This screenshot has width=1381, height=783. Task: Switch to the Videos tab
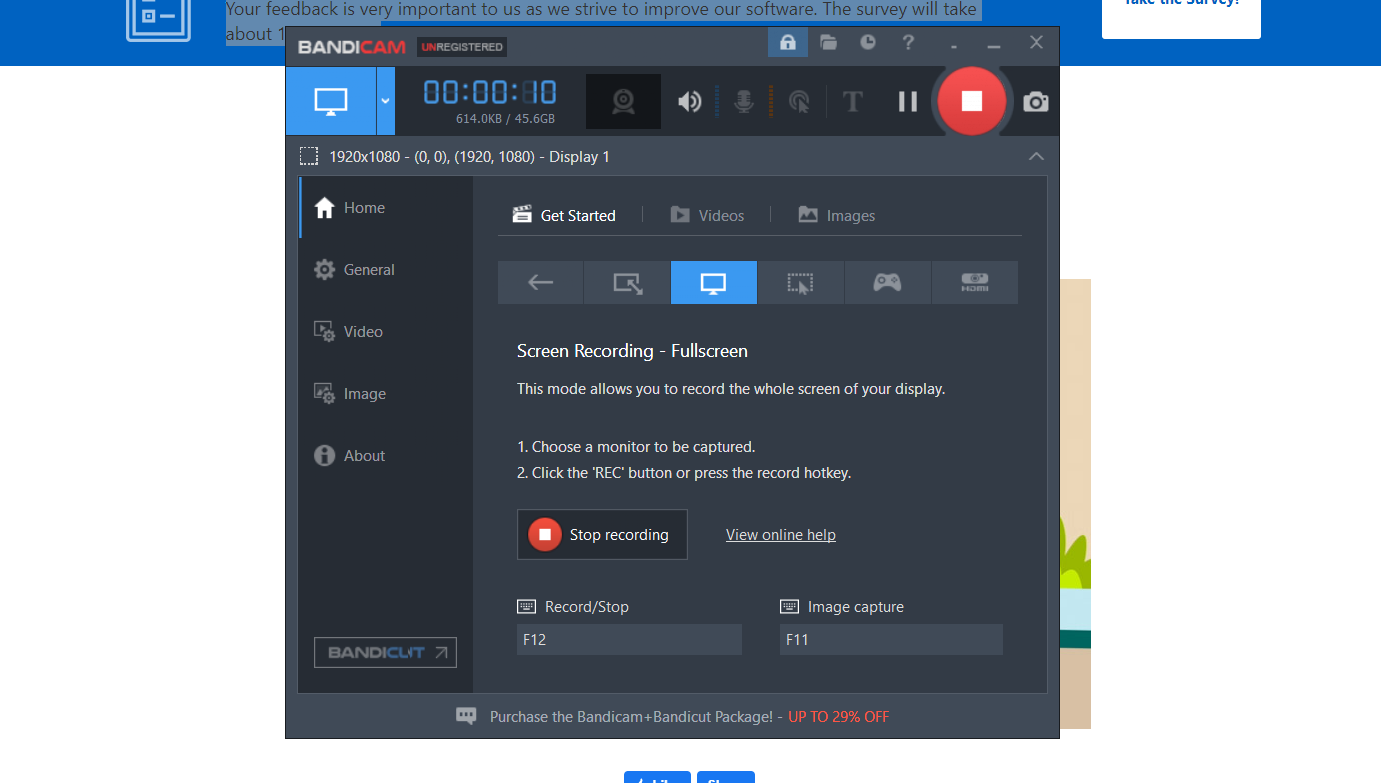(x=707, y=215)
